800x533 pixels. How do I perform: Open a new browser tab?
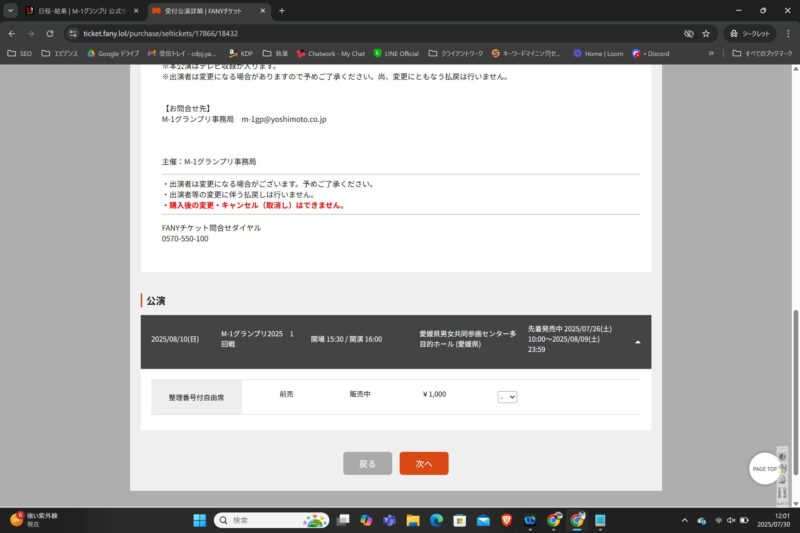coord(282,11)
